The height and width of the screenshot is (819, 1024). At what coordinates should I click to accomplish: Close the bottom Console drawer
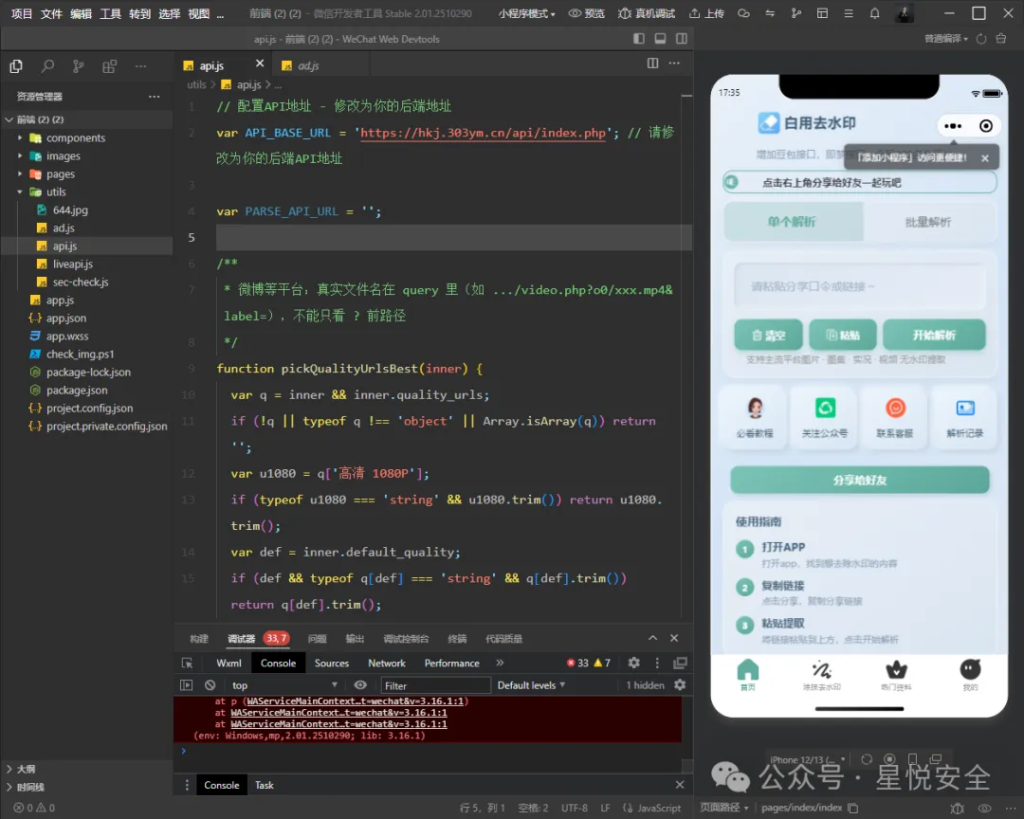pyautogui.click(x=680, y=785)
